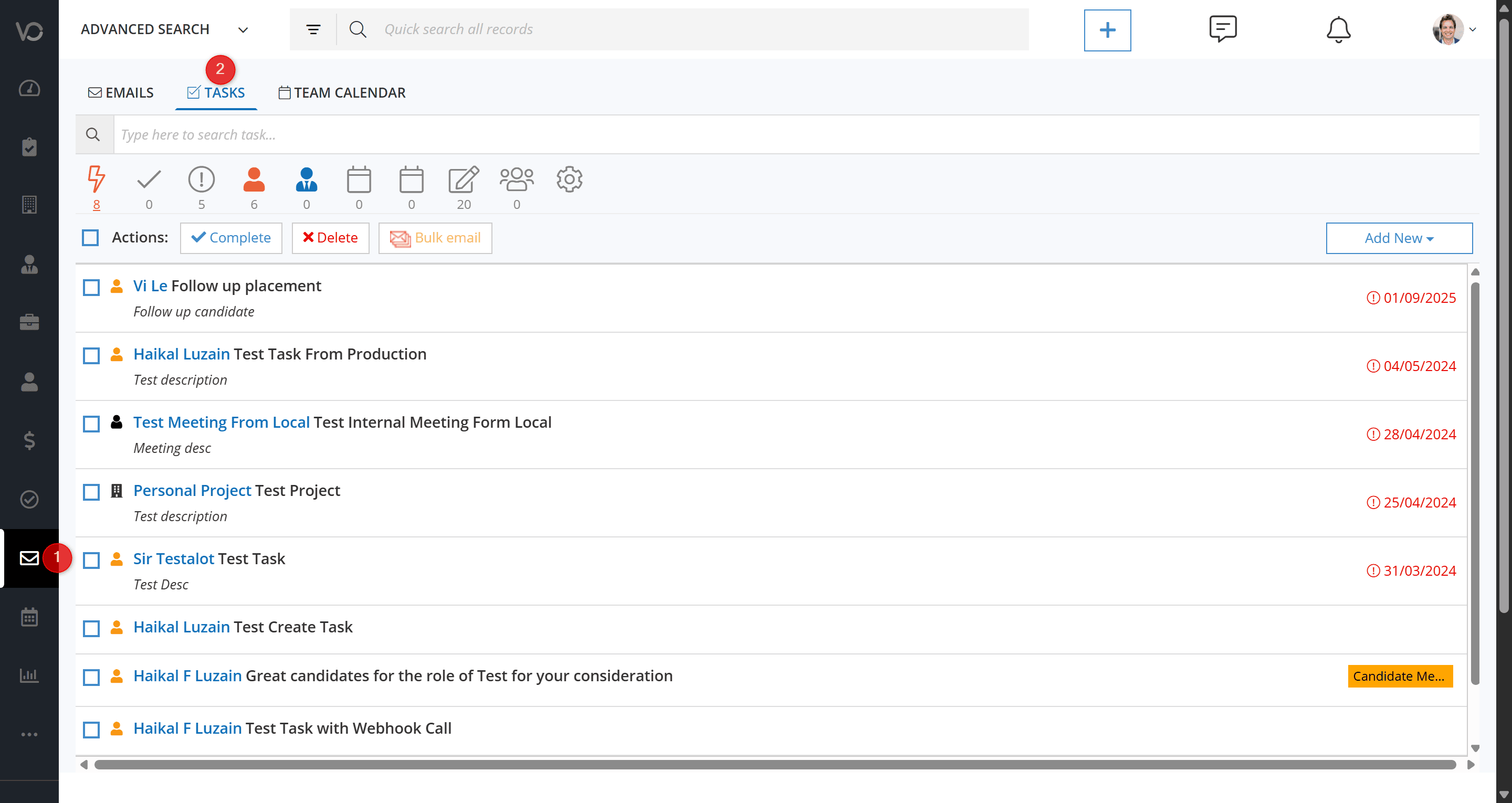Screen dimensions: 1512x803
Task: Click the overdue date 01/09/2025
Action: pyautogui.click(x=1412, y=298)
